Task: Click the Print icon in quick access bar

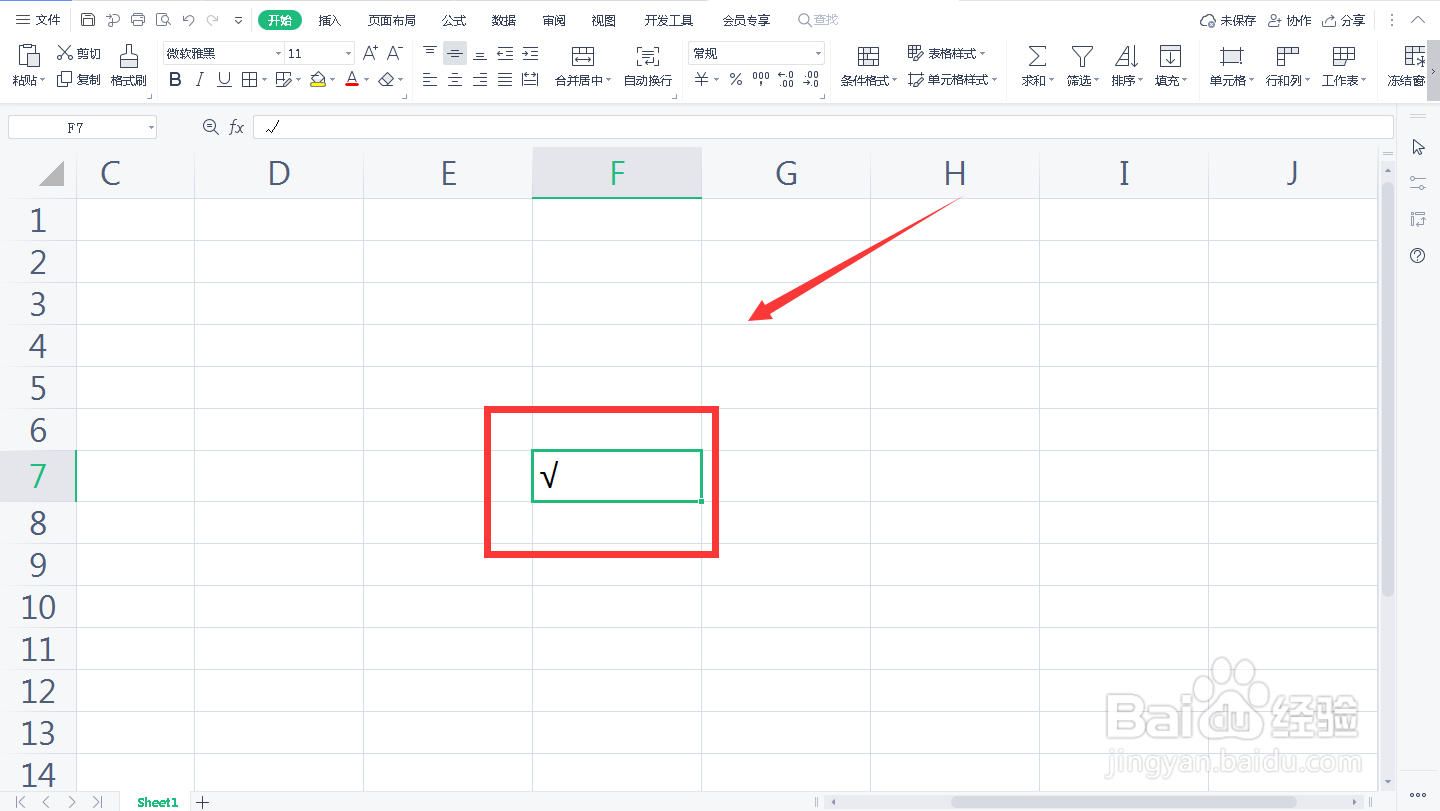Action: coord(138,20)
